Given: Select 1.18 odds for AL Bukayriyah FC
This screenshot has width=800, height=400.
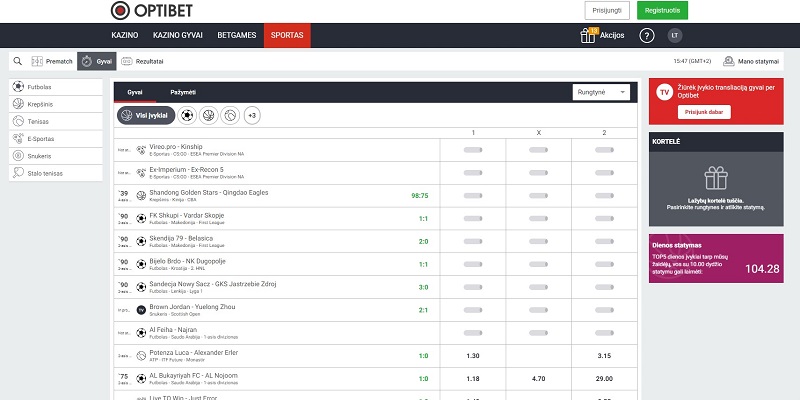Looking at the screenshot, I should pyautogui.click(x=473, y=379).
